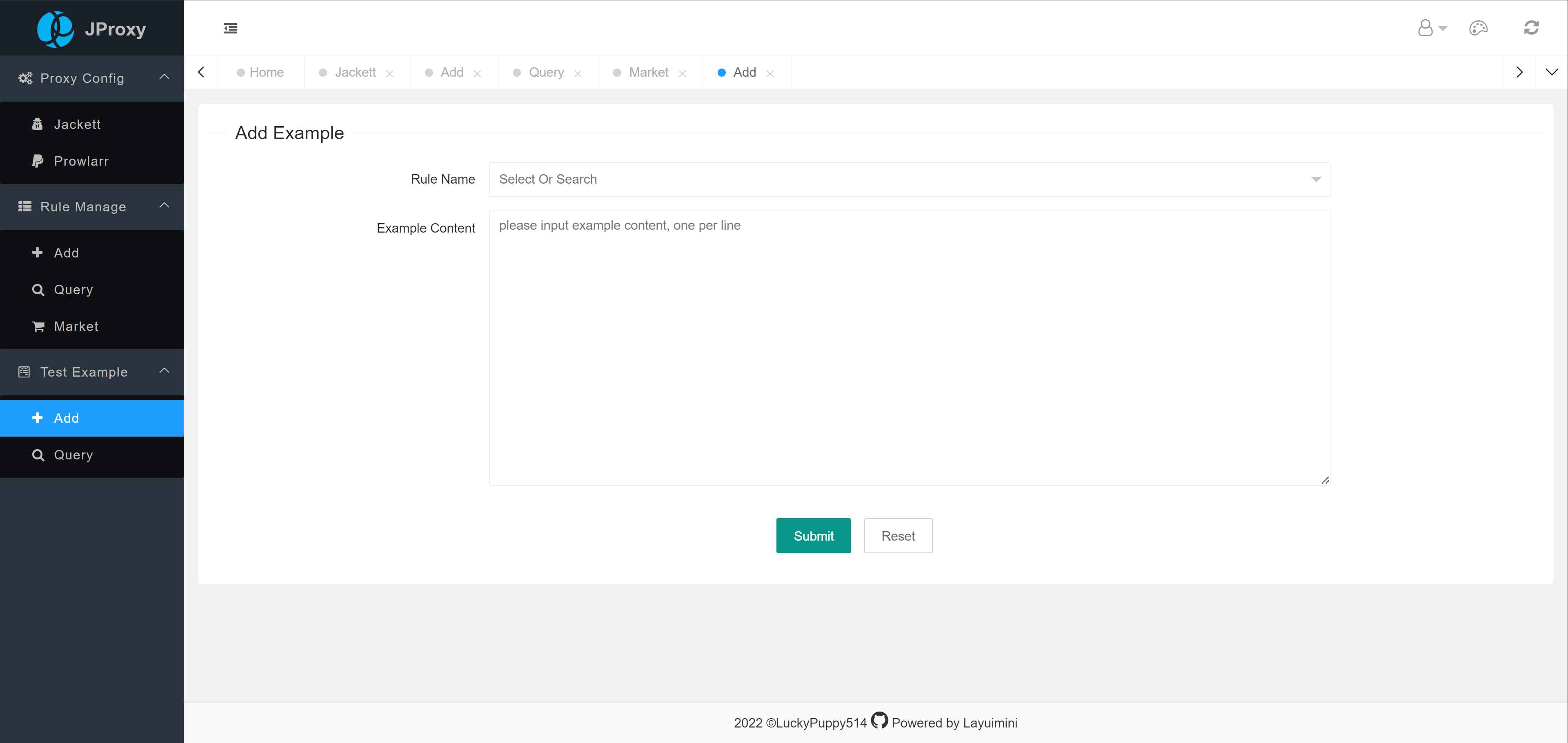Image resolution: width=1568 pixels, height=743 pixels.
Task: Click the sidebar collapse hamburger icon
Action: pos(231,29)
